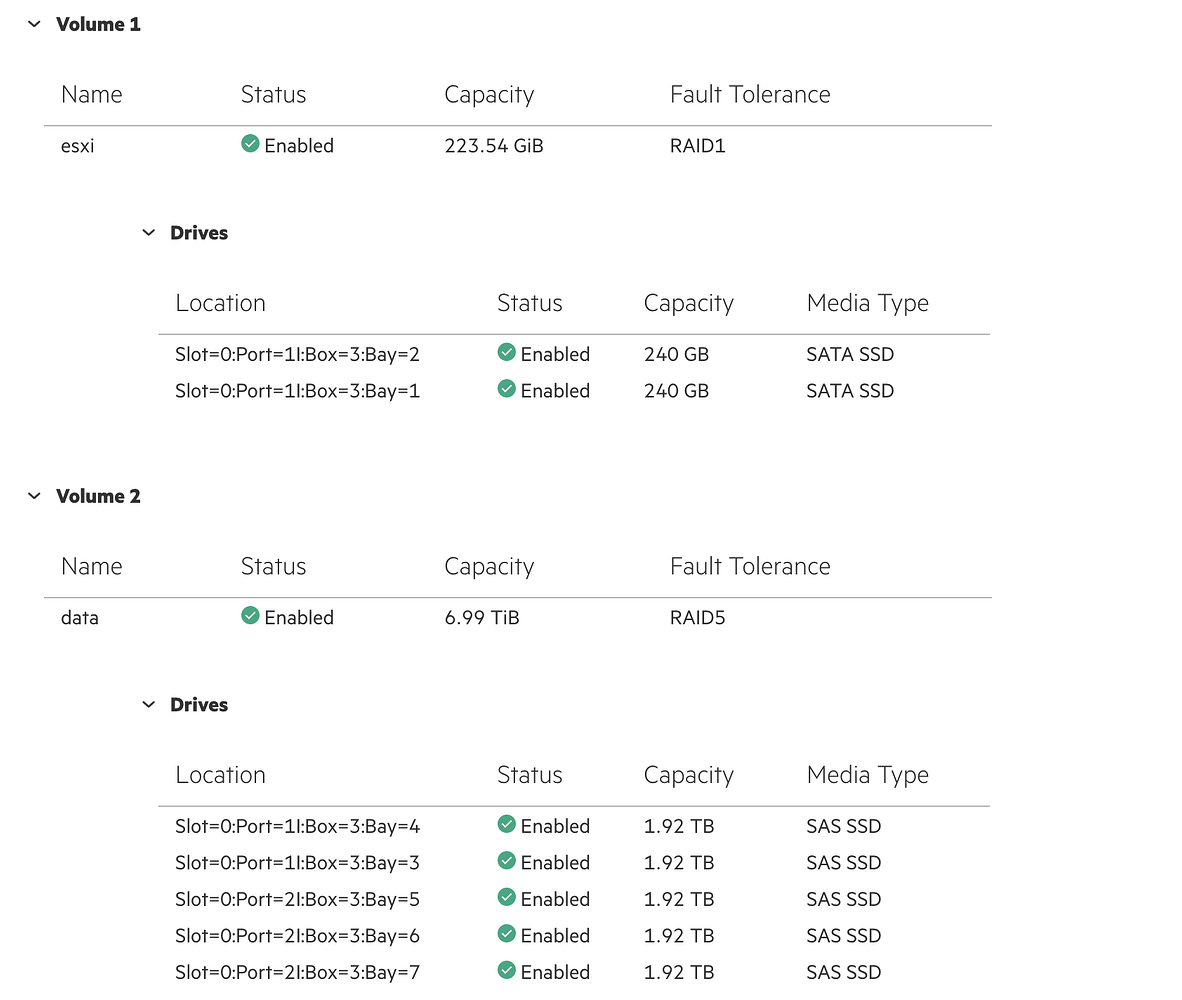The height and width of the screenshot is (1000, 1182).
Task: Click the RAID5 fault tolerance value
Action: tap(697, 617)
